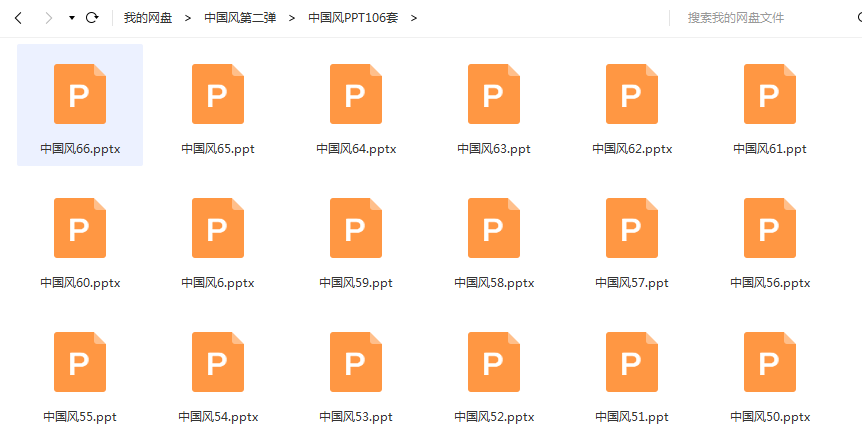Click the file name text 中国风50.pptx
862x445 pixels.
(x=770, y=417)
